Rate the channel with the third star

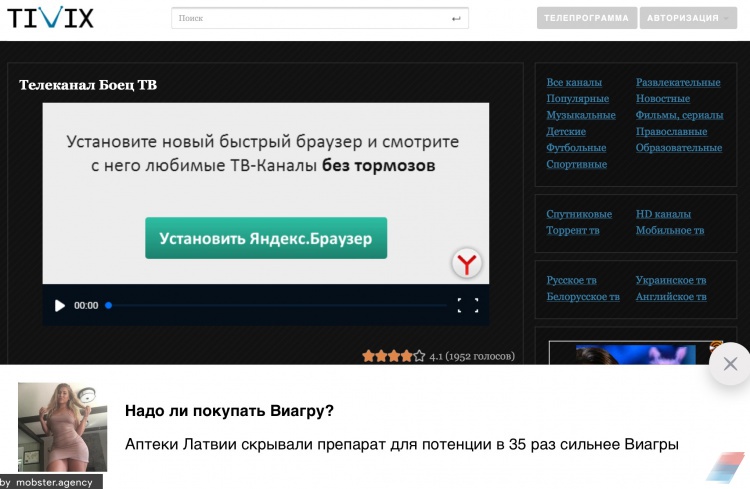pos(394,356)
